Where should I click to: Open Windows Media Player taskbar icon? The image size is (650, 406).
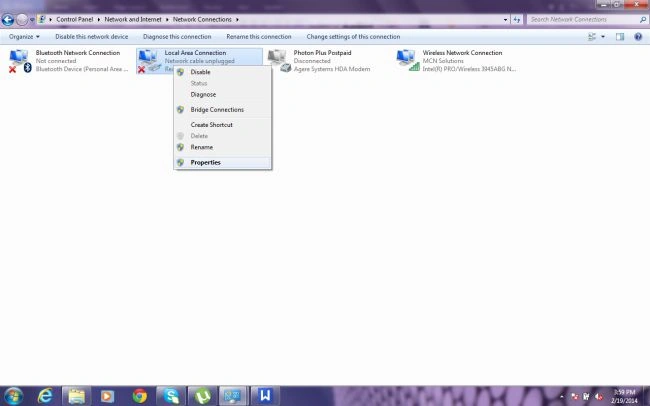107,396
